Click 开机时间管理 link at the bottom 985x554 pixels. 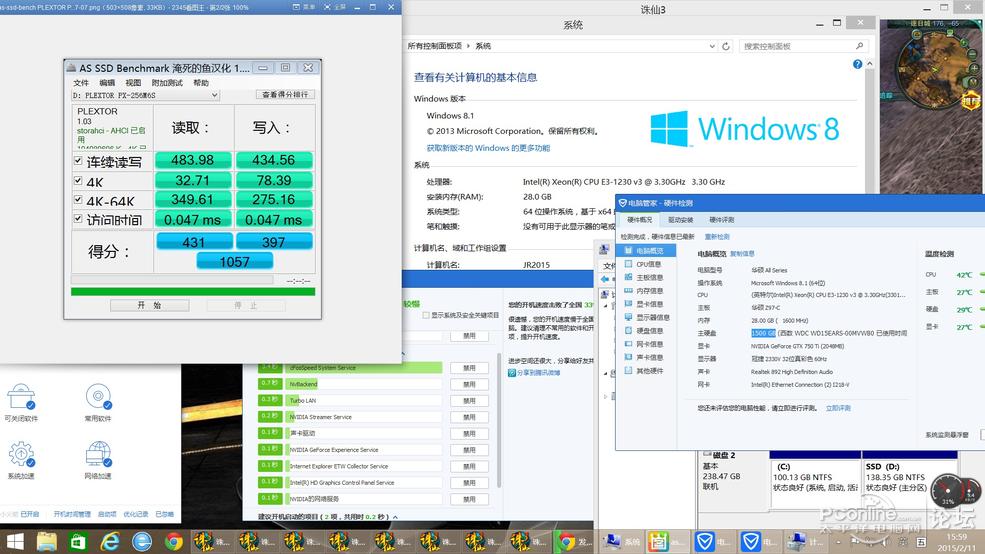point(72,514)
